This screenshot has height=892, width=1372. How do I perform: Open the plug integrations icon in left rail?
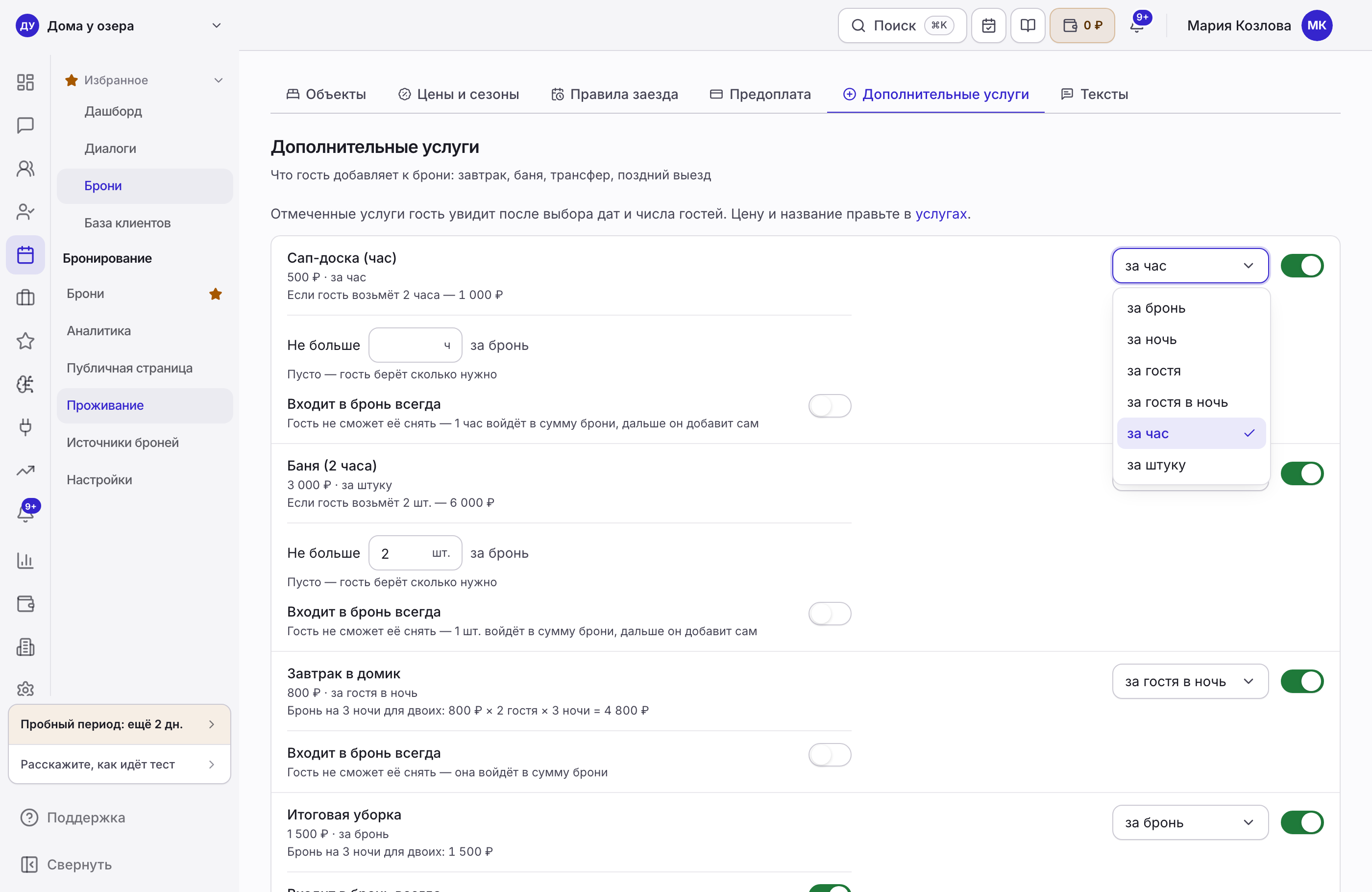click(25, 427)
